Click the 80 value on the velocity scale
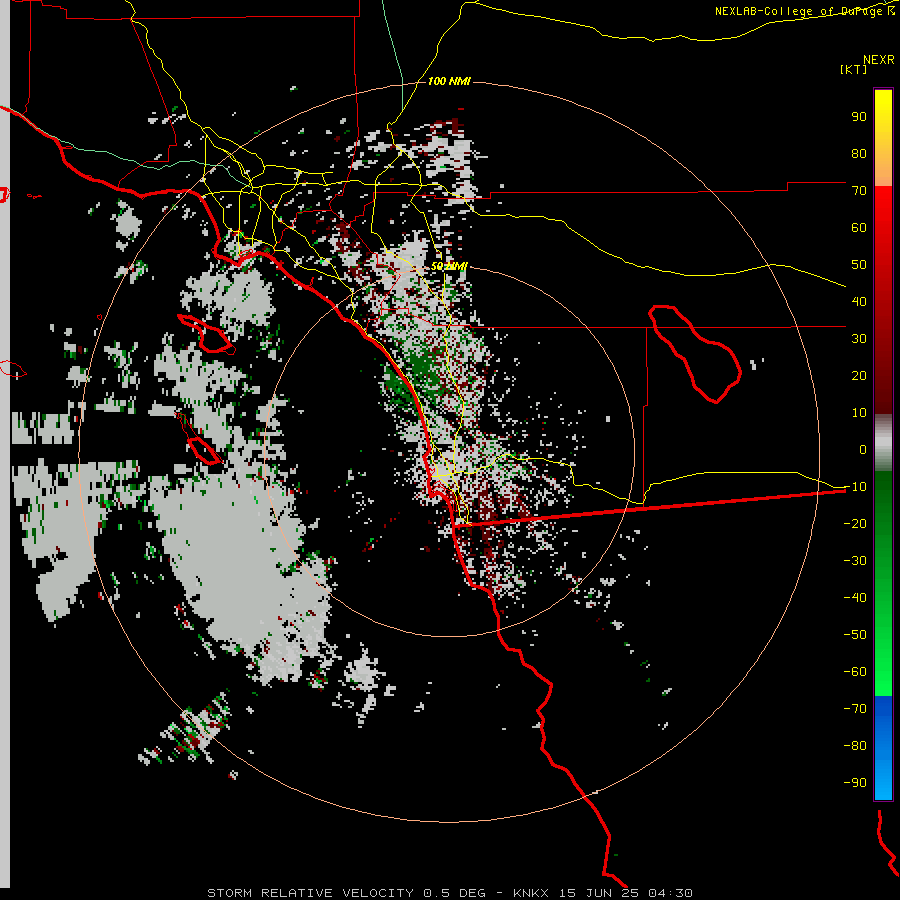The width and height of the screenshot is (900, 900). (859, 153)
